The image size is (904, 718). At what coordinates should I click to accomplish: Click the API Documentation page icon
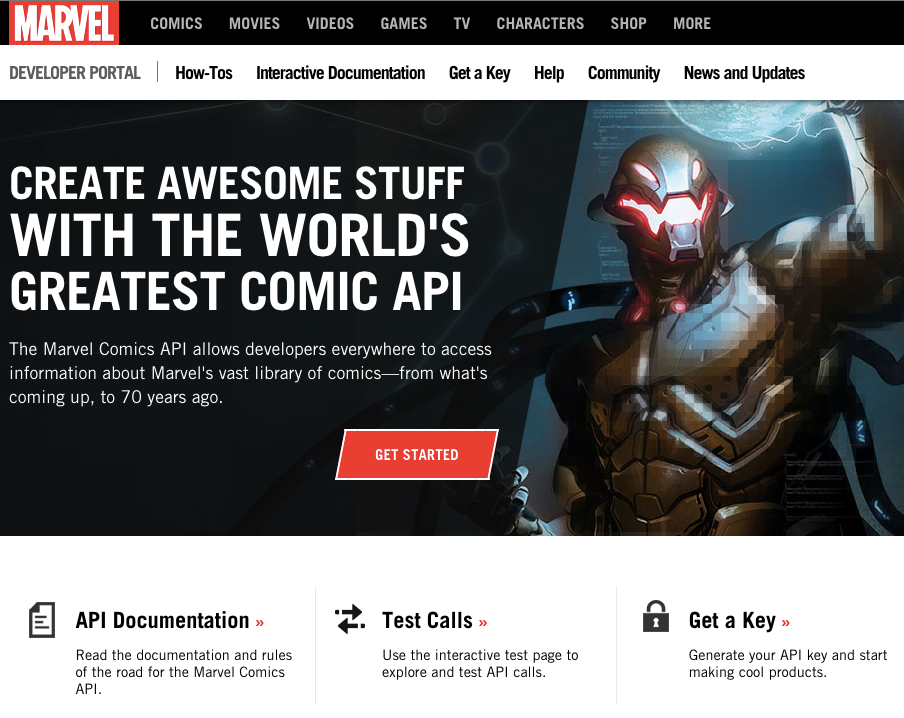point(42,620)
